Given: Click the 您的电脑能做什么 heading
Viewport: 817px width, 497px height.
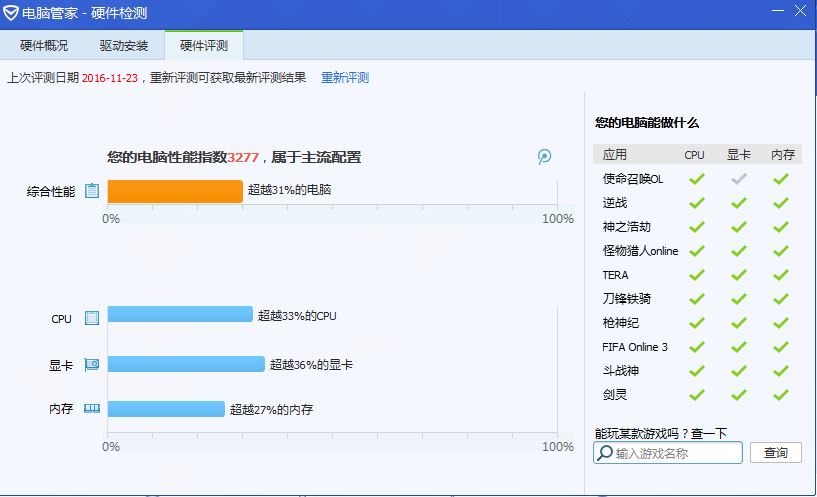Looking at the screenshot, I should [647, 123].
